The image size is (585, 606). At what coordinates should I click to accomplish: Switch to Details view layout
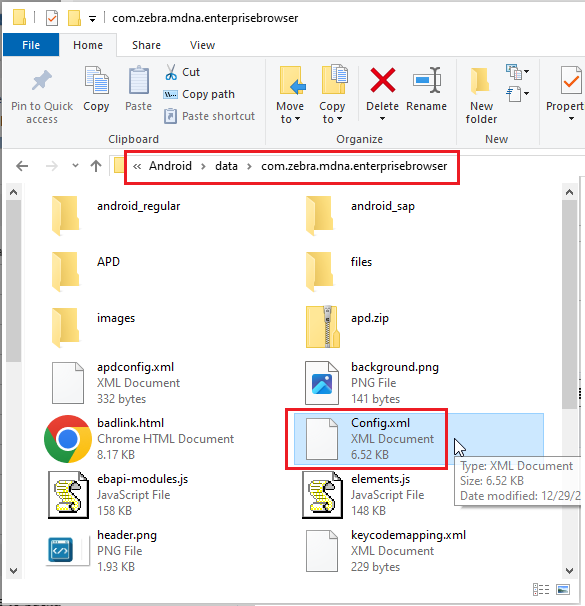click(x=541, y=589)
